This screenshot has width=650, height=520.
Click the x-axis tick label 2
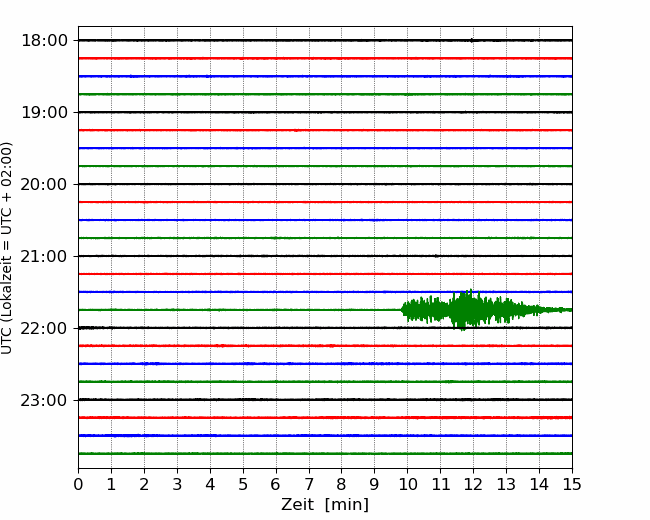[x=144, y=484]
